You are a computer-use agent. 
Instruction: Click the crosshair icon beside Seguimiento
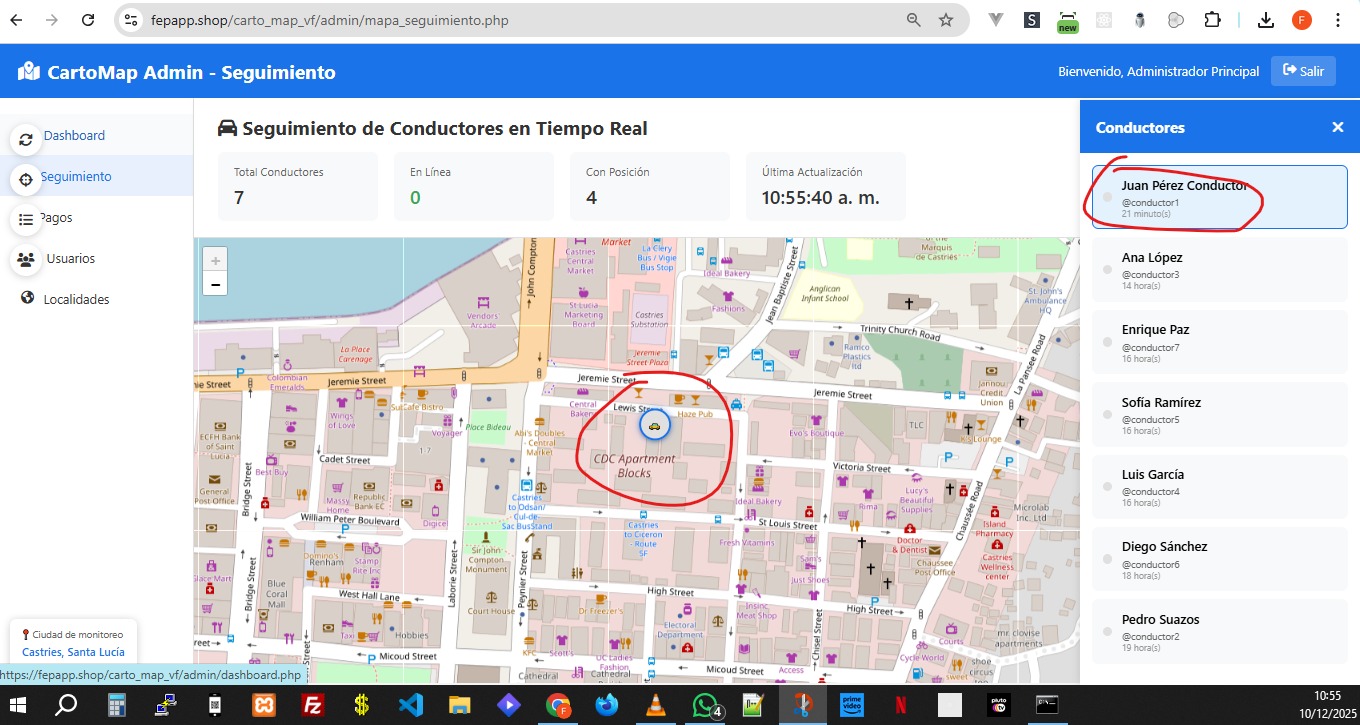pyautogui.click(x=26, y=180)
